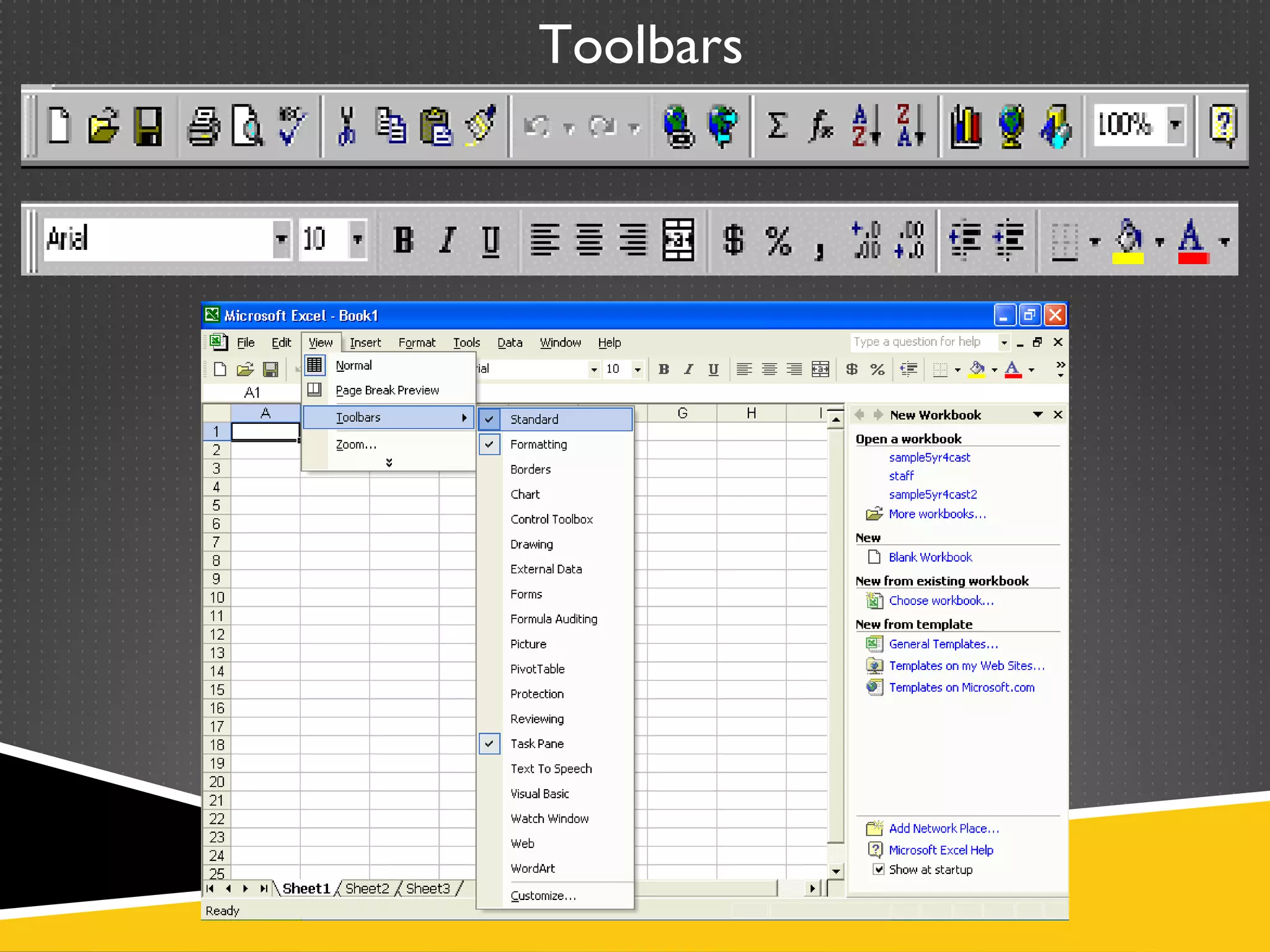
Task: Open the large Borders dropdown arrow
Action: coord(1095,242)
